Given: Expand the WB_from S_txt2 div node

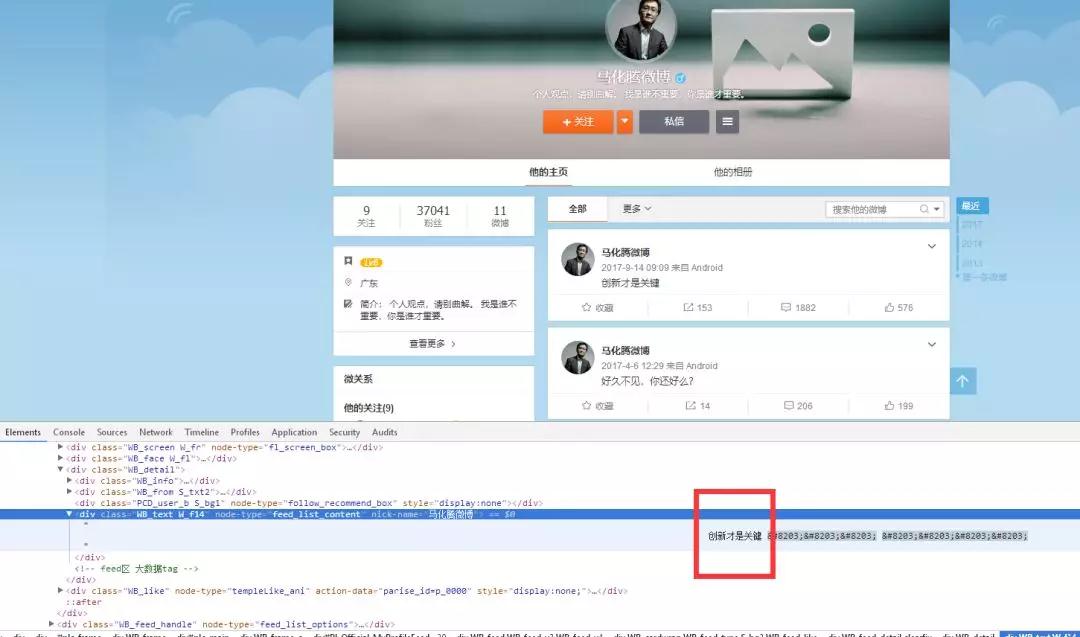Looking at the screenshot, I should (70, 491).
